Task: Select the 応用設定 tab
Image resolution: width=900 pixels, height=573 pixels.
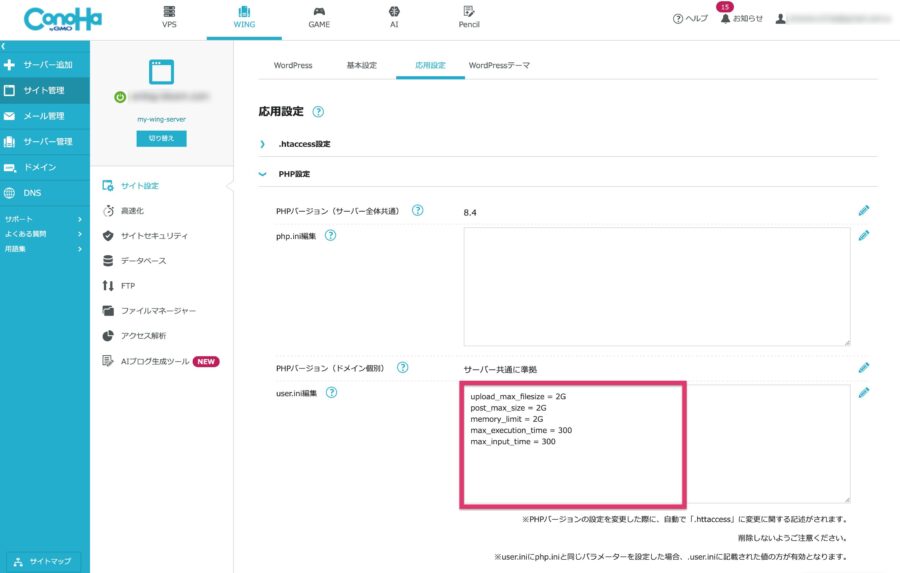Action: click(x=430, y=65)
